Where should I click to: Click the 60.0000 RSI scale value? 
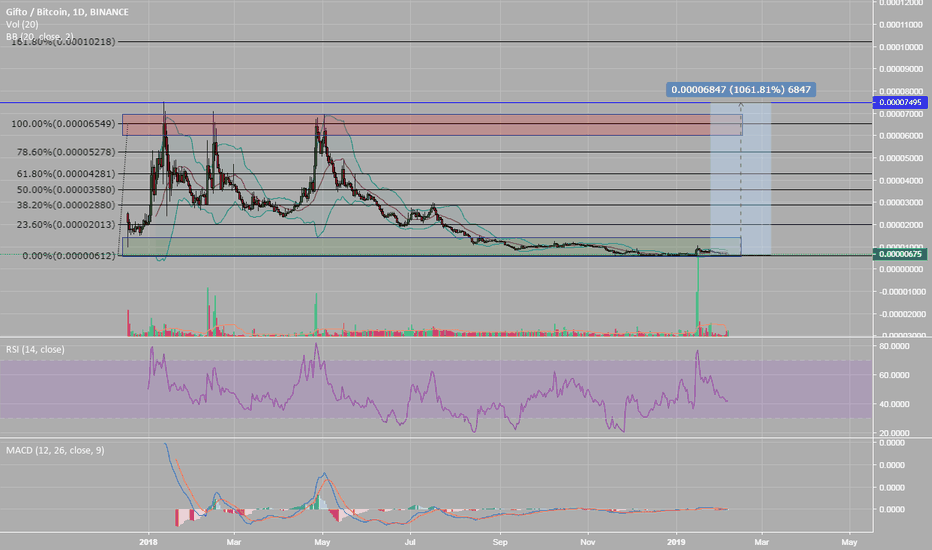click(x=895, y=375)
